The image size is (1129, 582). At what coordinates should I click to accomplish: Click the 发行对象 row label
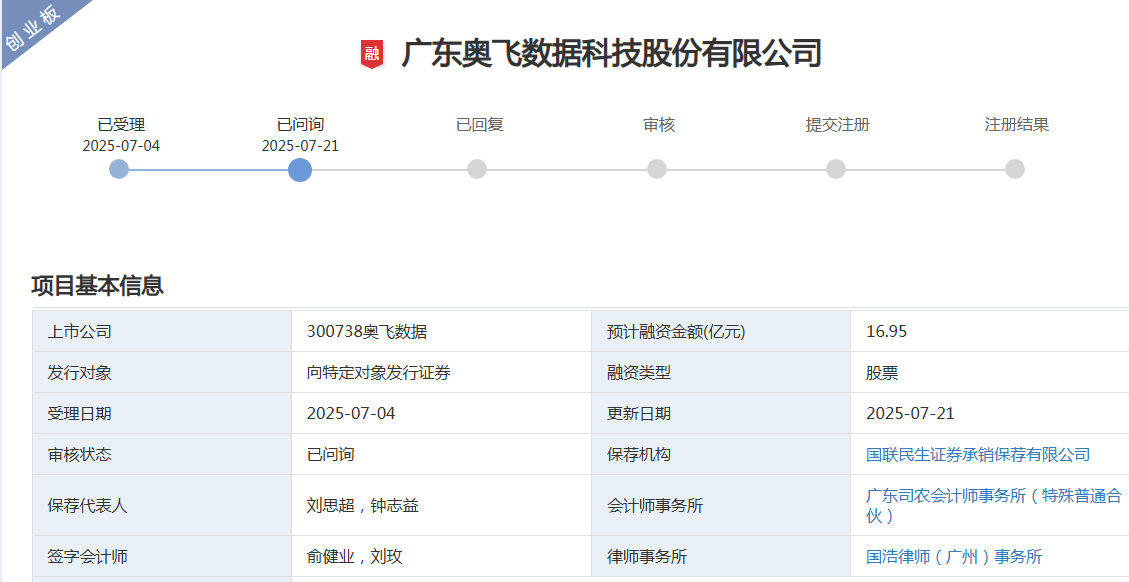(79, 373)
